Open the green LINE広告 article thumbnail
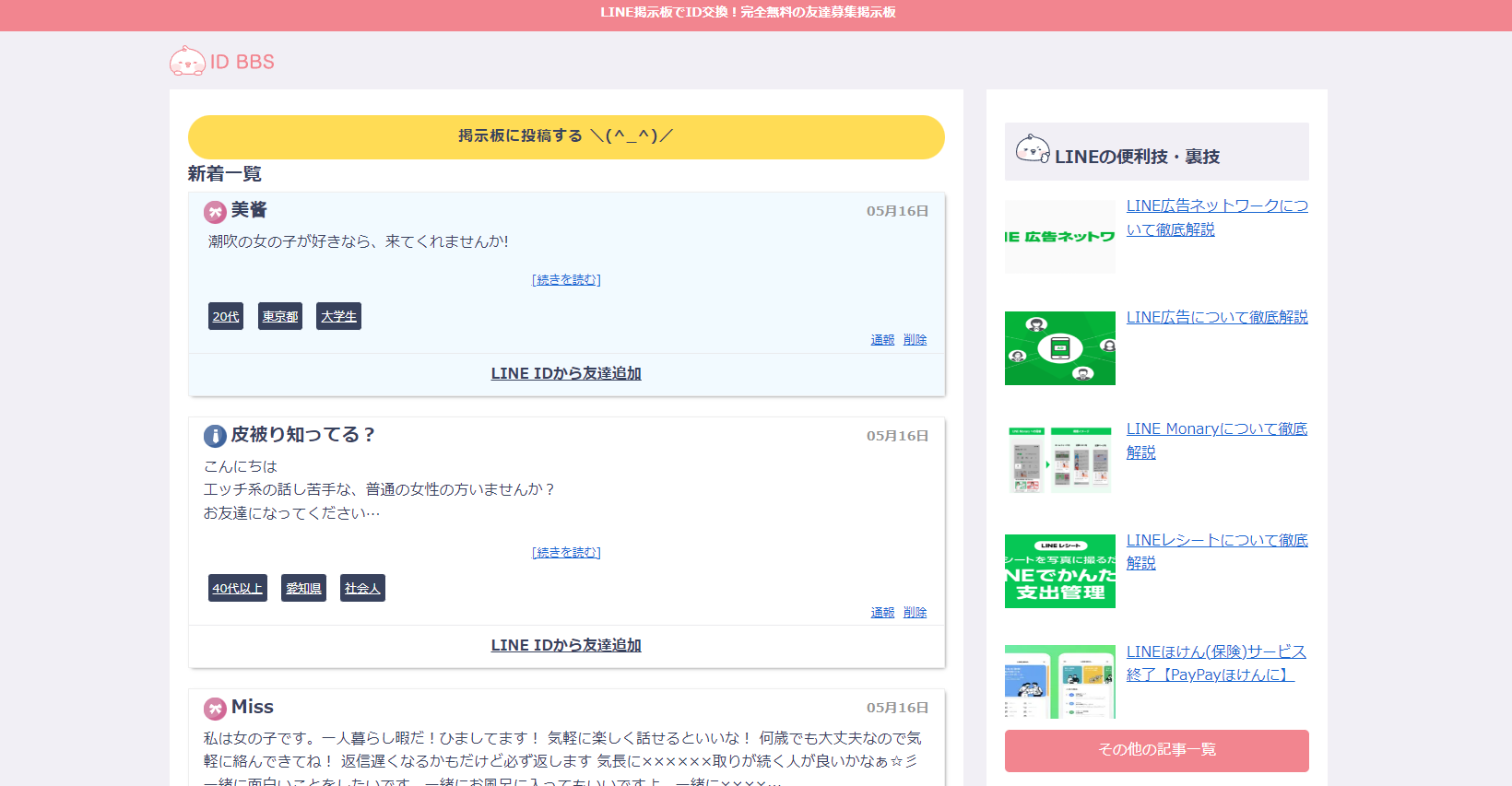Viewport: 1512px width, 786px height. tap(1059, 348)
